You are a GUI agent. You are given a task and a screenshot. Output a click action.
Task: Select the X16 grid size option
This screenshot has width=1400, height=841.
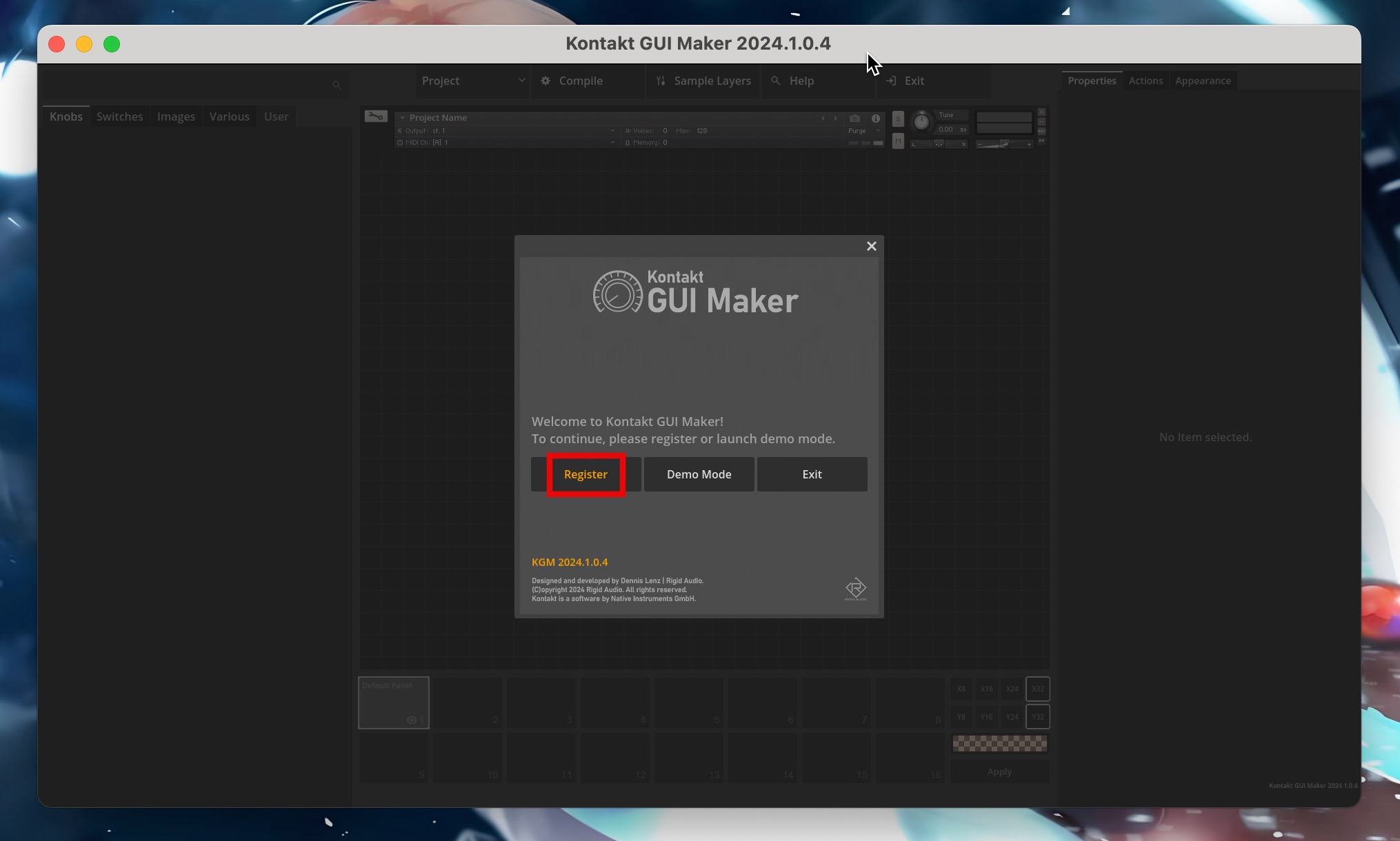[x=986, y=689]
